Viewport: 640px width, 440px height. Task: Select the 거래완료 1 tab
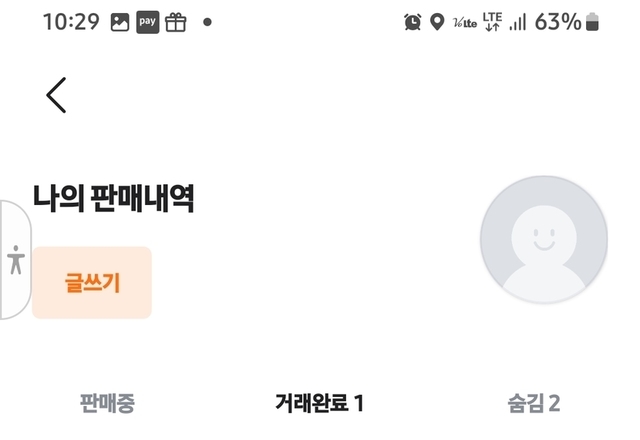coord(319,403)
